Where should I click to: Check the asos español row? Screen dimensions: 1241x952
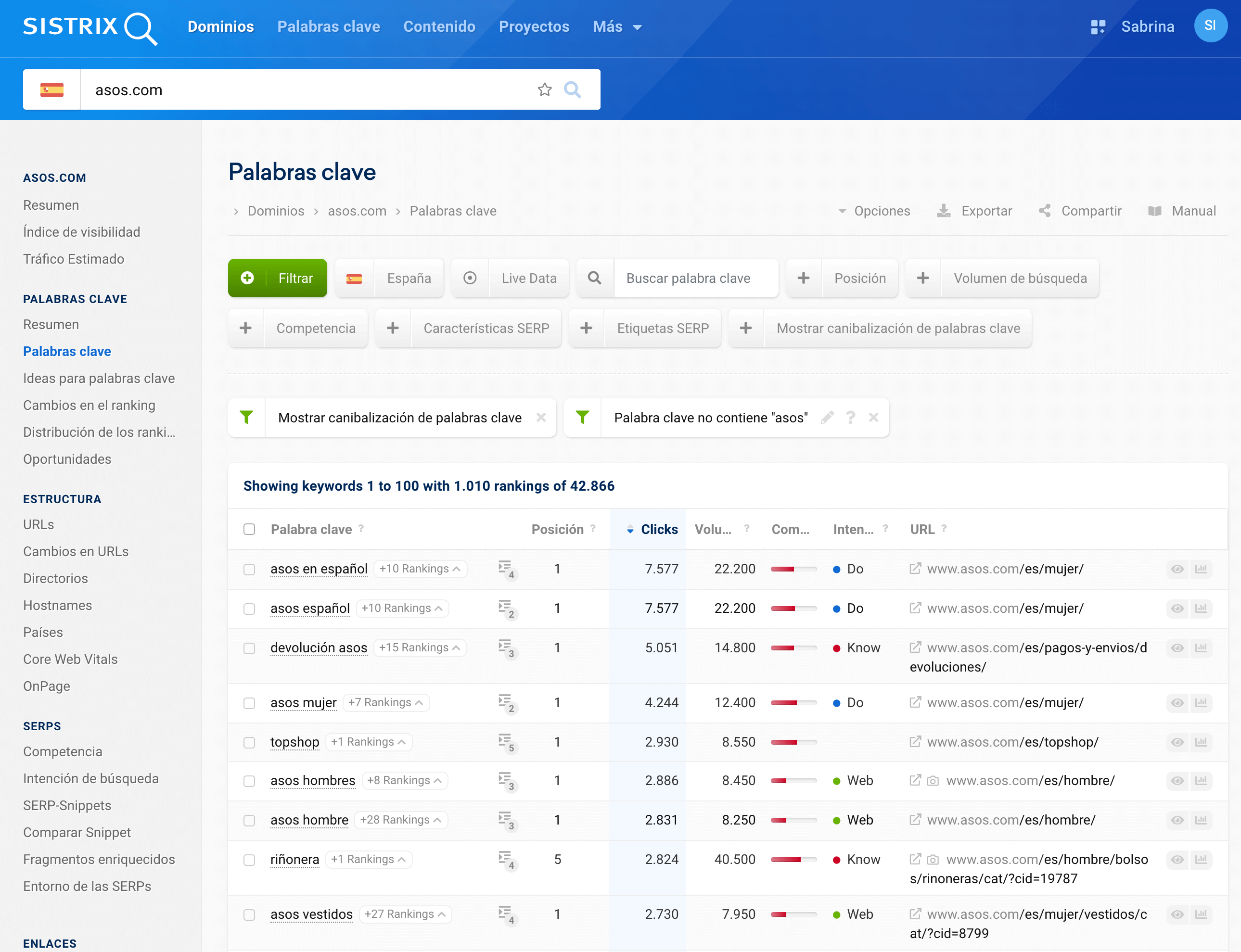[x=249, y=609]
